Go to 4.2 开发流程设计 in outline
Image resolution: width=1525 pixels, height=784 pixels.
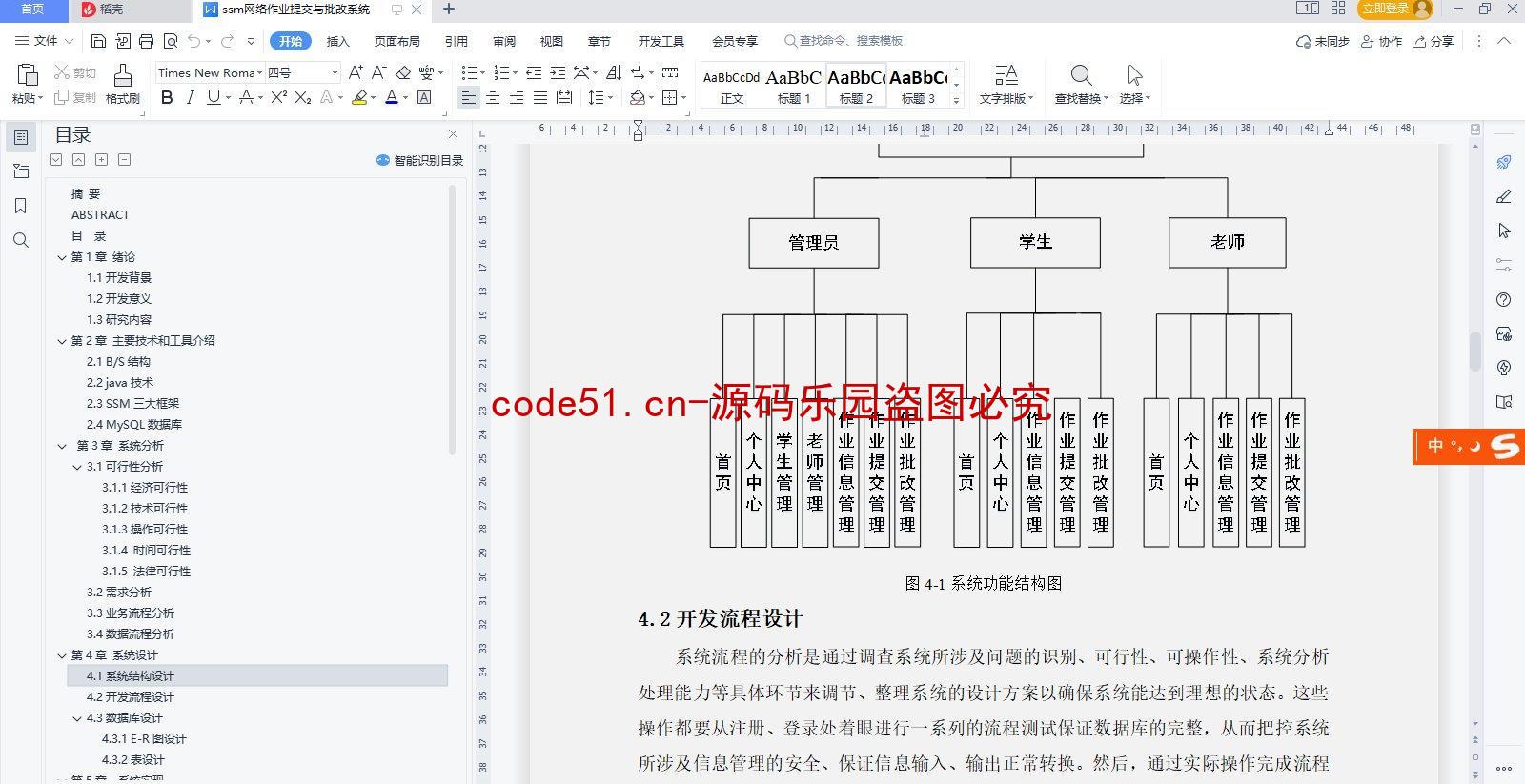click(130, 697)
